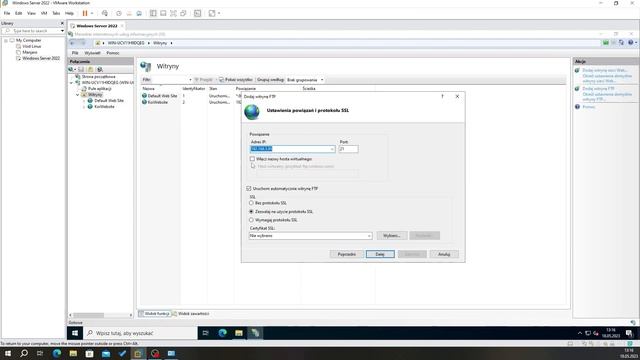
Task: Collapse Witryny node in connections tree
Action: (78, 95)
